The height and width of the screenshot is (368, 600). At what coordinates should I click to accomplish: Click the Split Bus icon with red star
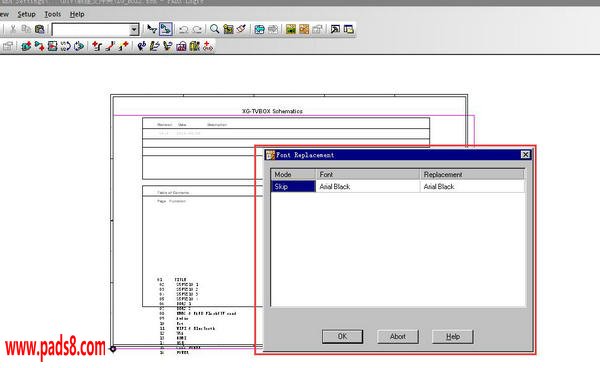123,46
